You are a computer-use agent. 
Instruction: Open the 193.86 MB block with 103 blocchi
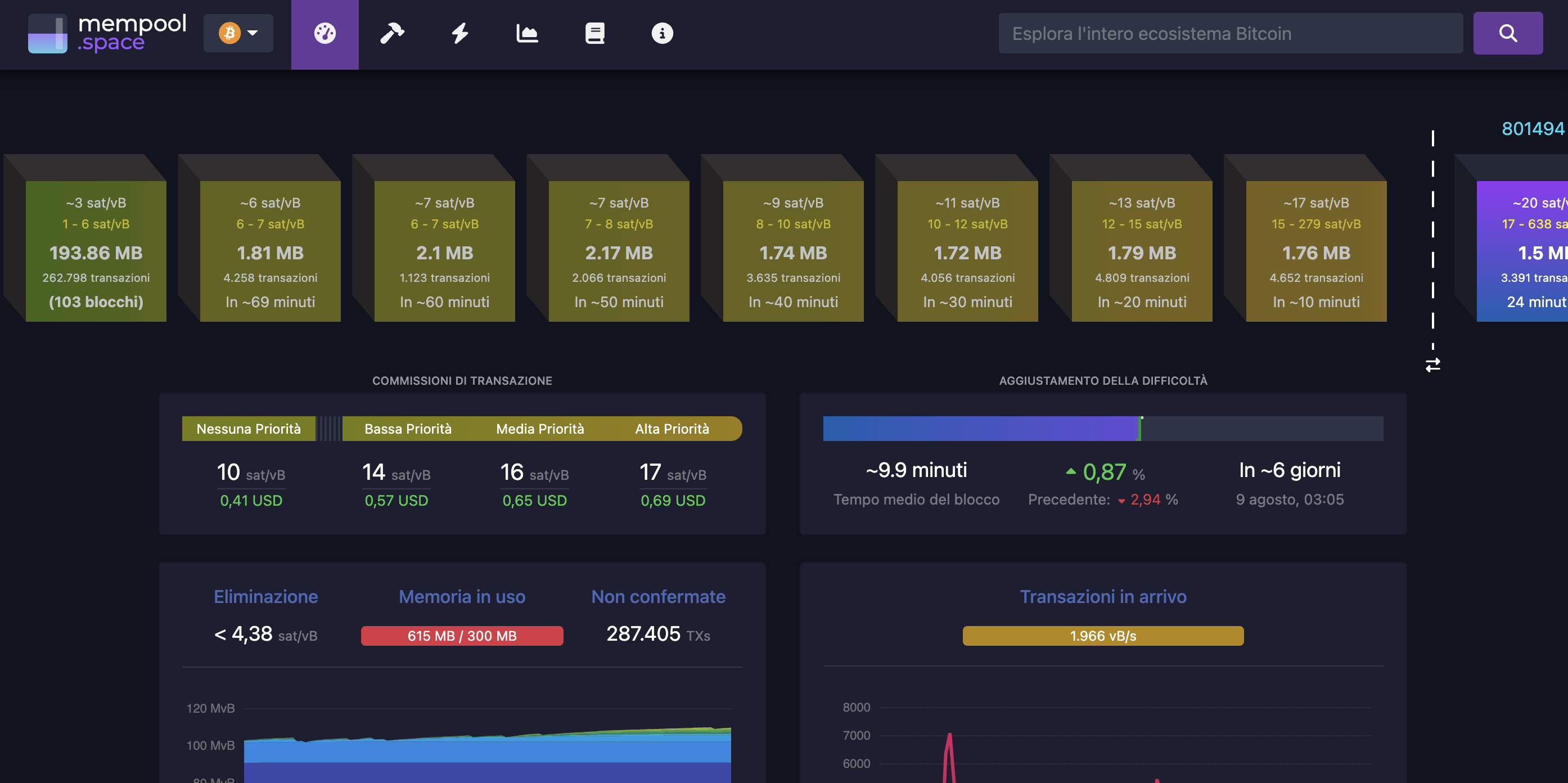click(x=96, y=251)
